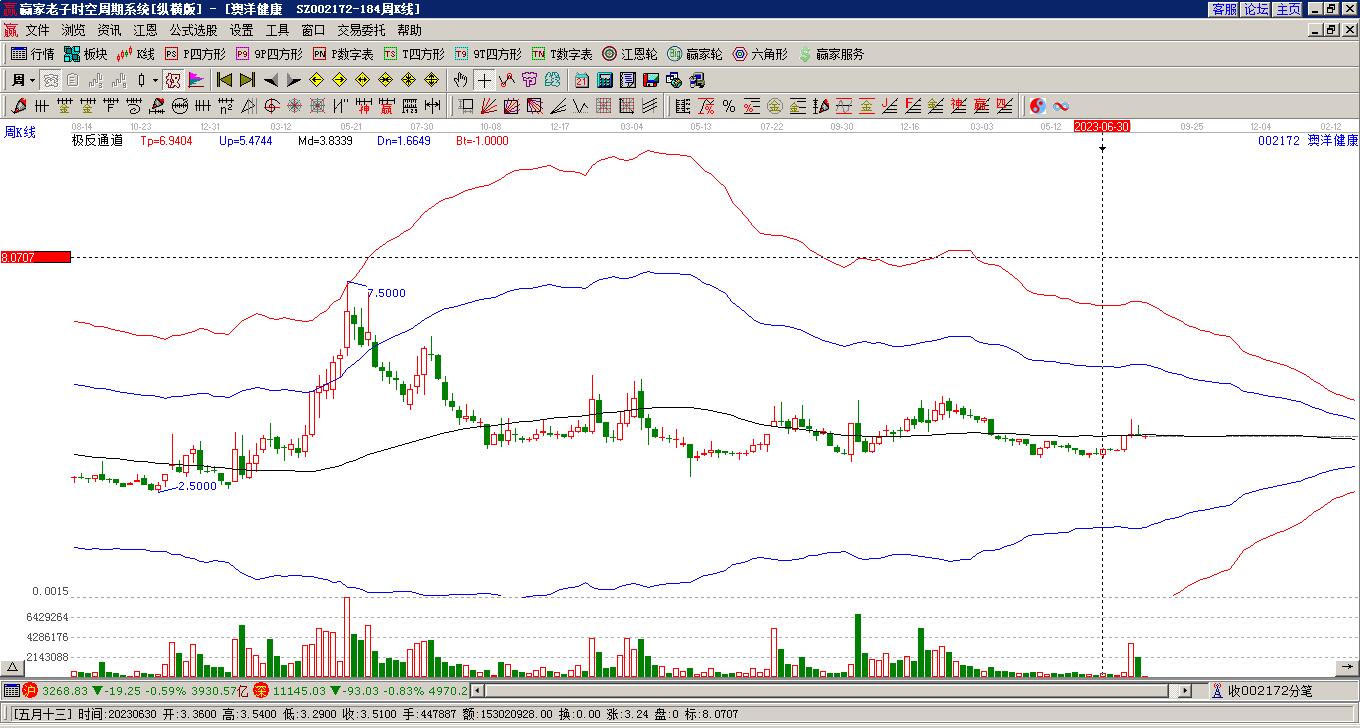Viewport: 1360px width, 728px height.
Task: Switch to the K线 candlestick chart
Action: pos(136,54)
